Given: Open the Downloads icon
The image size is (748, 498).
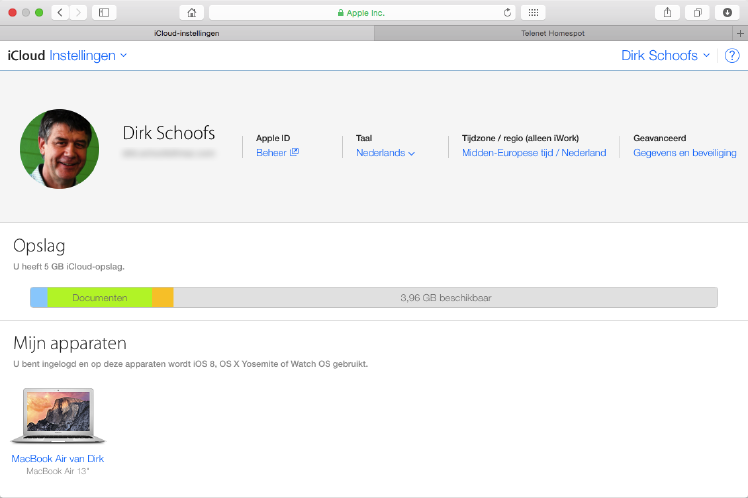Looking at the screenshot, I should [727, 12].
